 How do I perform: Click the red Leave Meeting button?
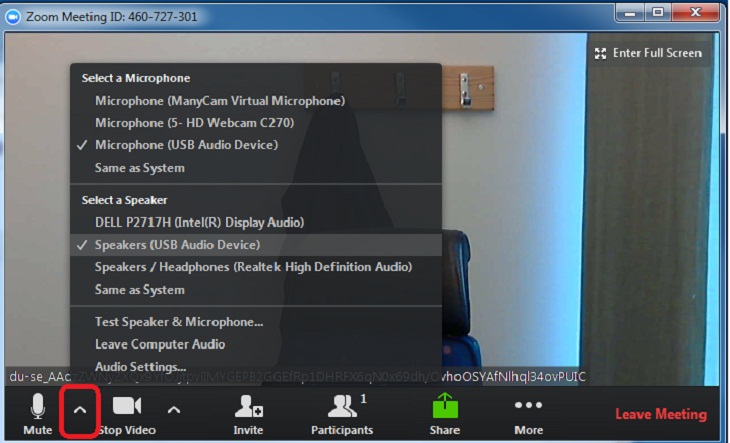(660, 414)
